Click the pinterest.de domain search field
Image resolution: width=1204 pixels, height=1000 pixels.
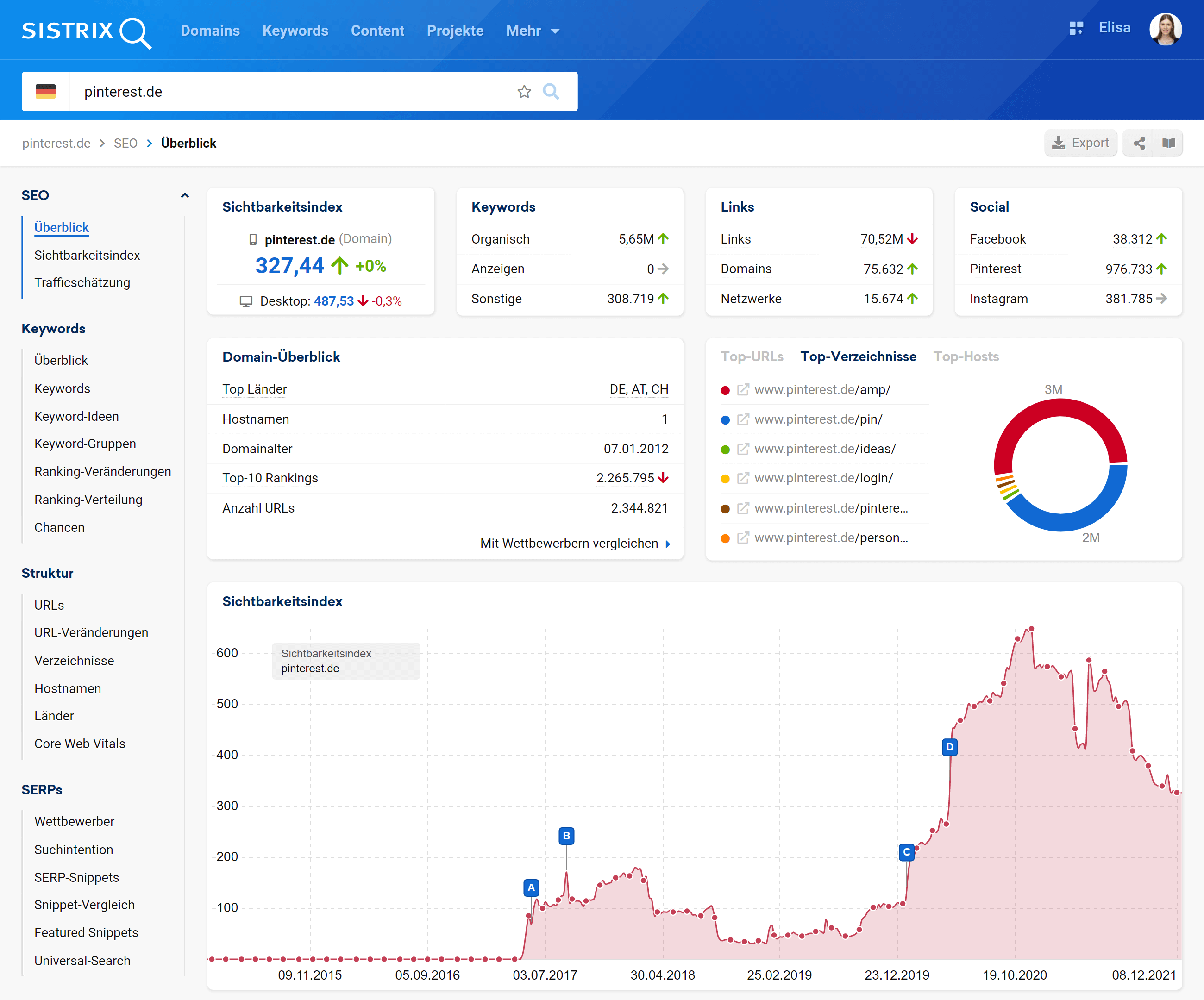click(287, 92)
